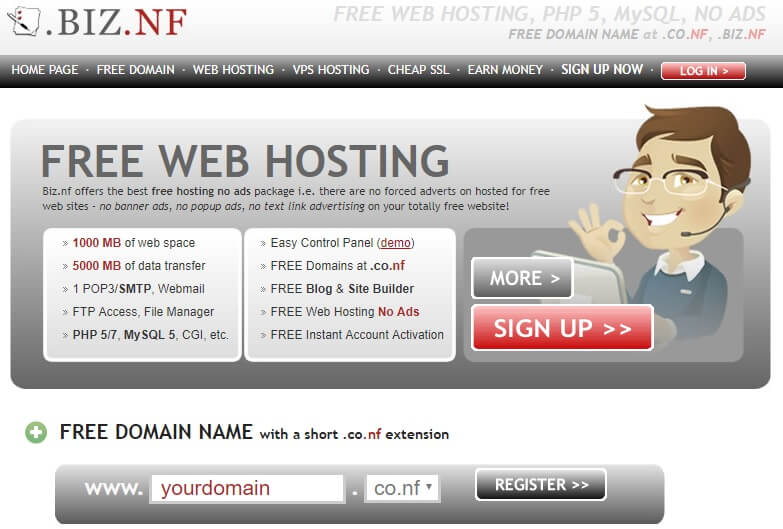Click the gray MORE button
The image size is (783, 529).
tap(522, 278)
